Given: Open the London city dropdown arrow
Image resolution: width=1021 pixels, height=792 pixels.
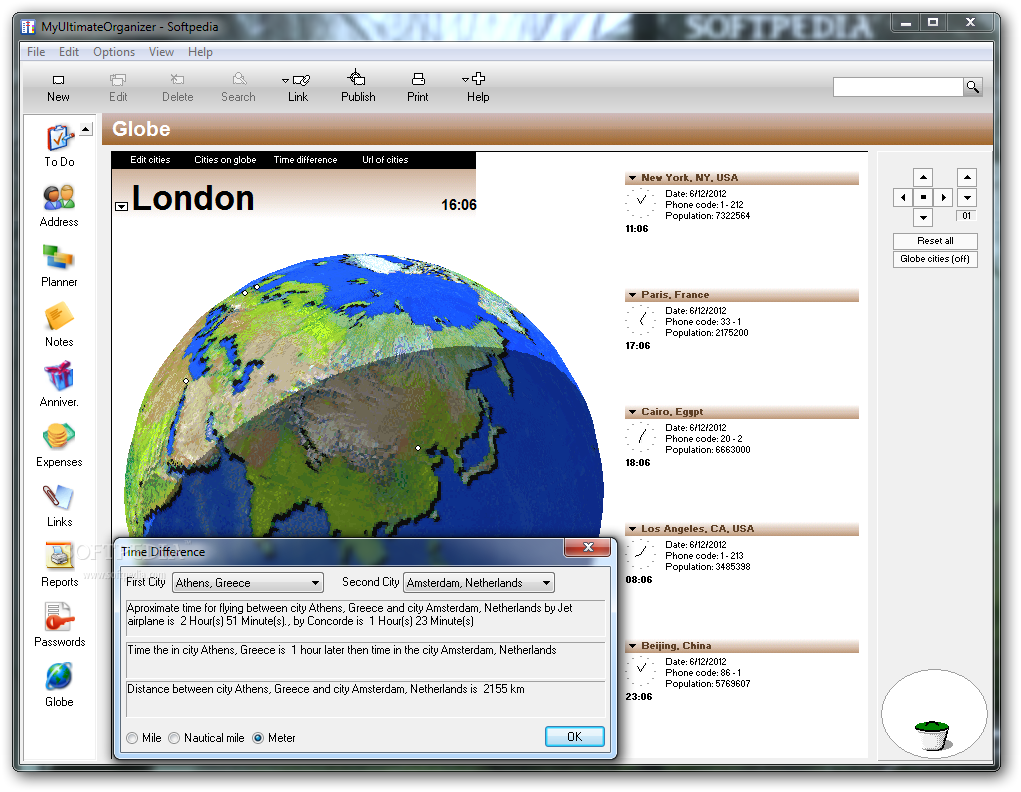Looking at the screenshot, I should coord(121,206).
